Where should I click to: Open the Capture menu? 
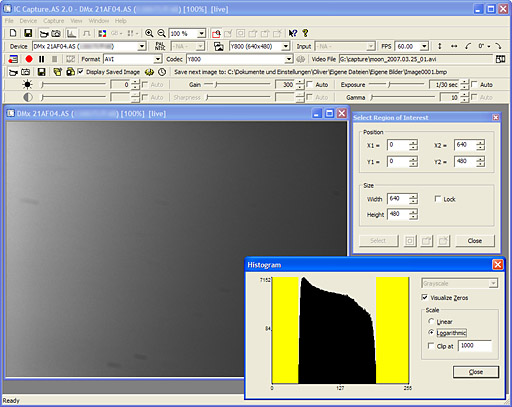point(53,21)
